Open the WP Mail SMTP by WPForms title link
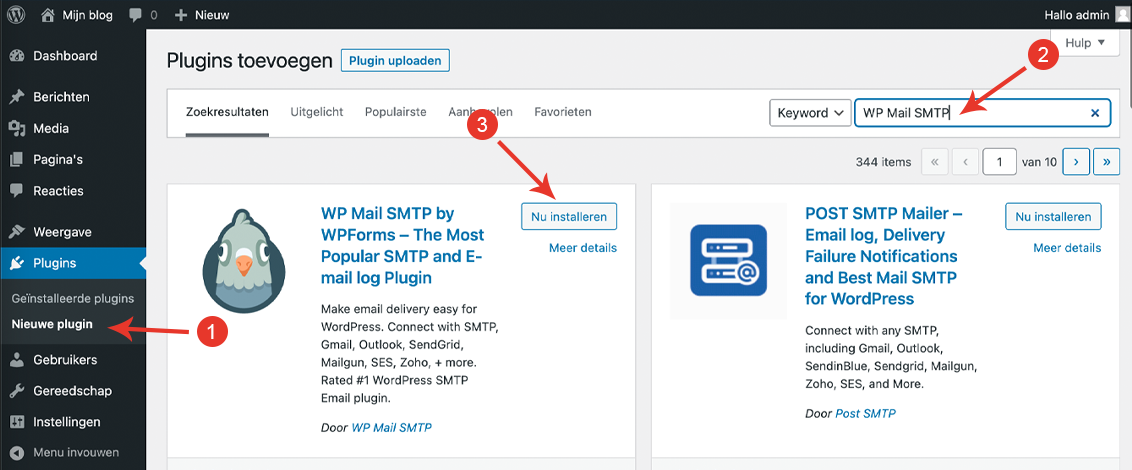The image size is (1132, 470). pos(403,245)
